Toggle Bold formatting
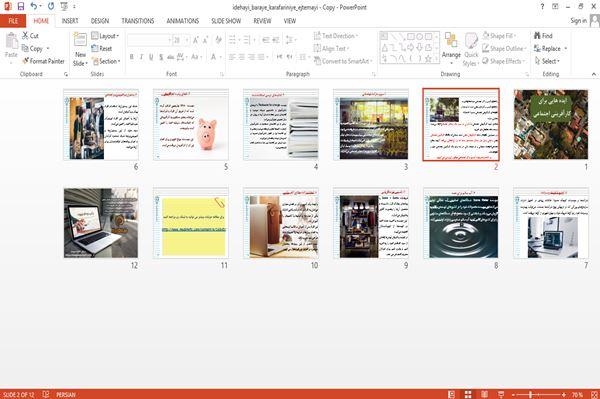The image size is (600, 399). tap(132, 57)
